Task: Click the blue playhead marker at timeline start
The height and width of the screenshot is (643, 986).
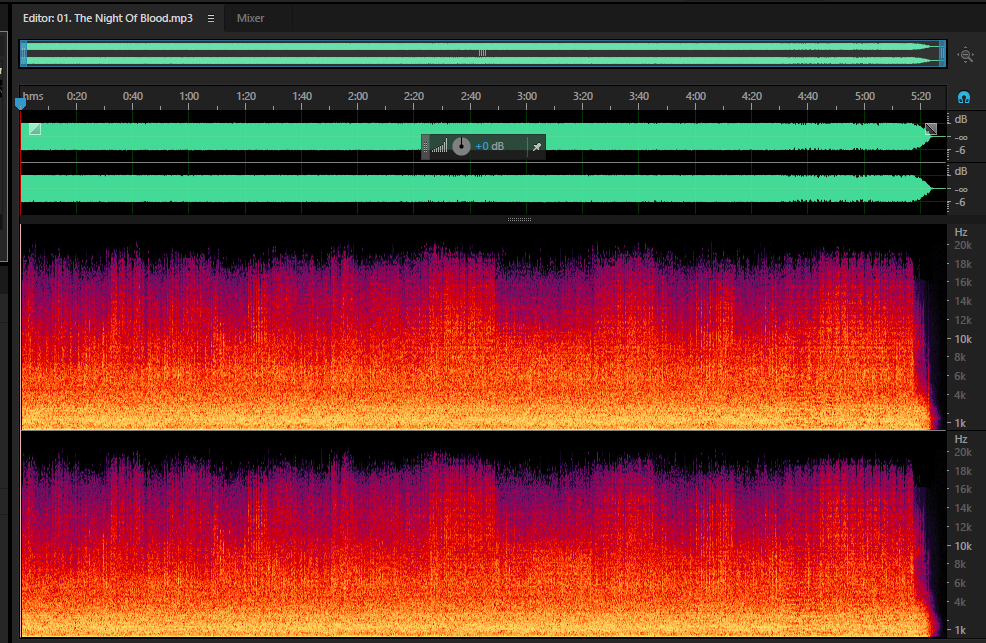Action: (21, 103)
